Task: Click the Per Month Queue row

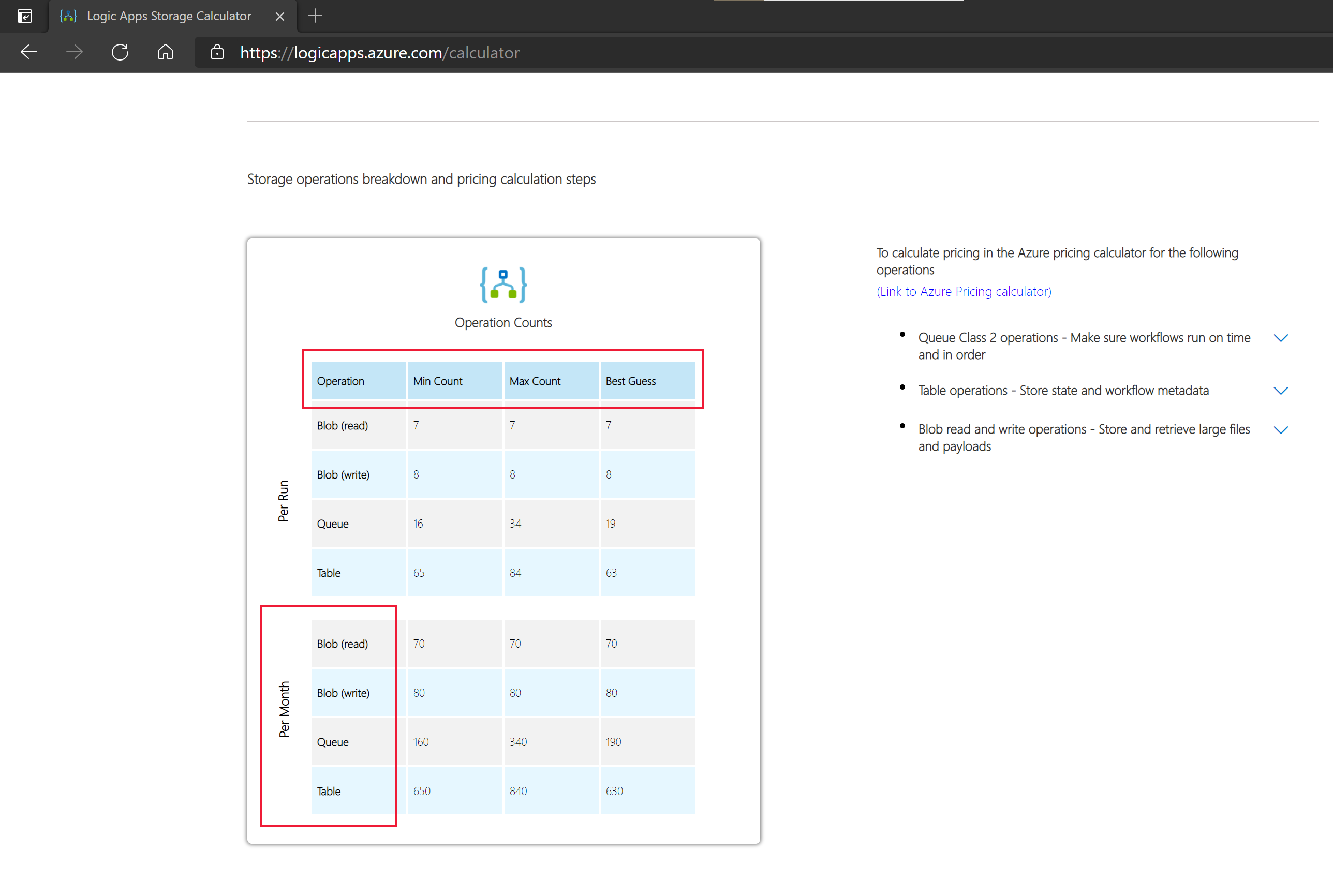Action: click(500, 741)
